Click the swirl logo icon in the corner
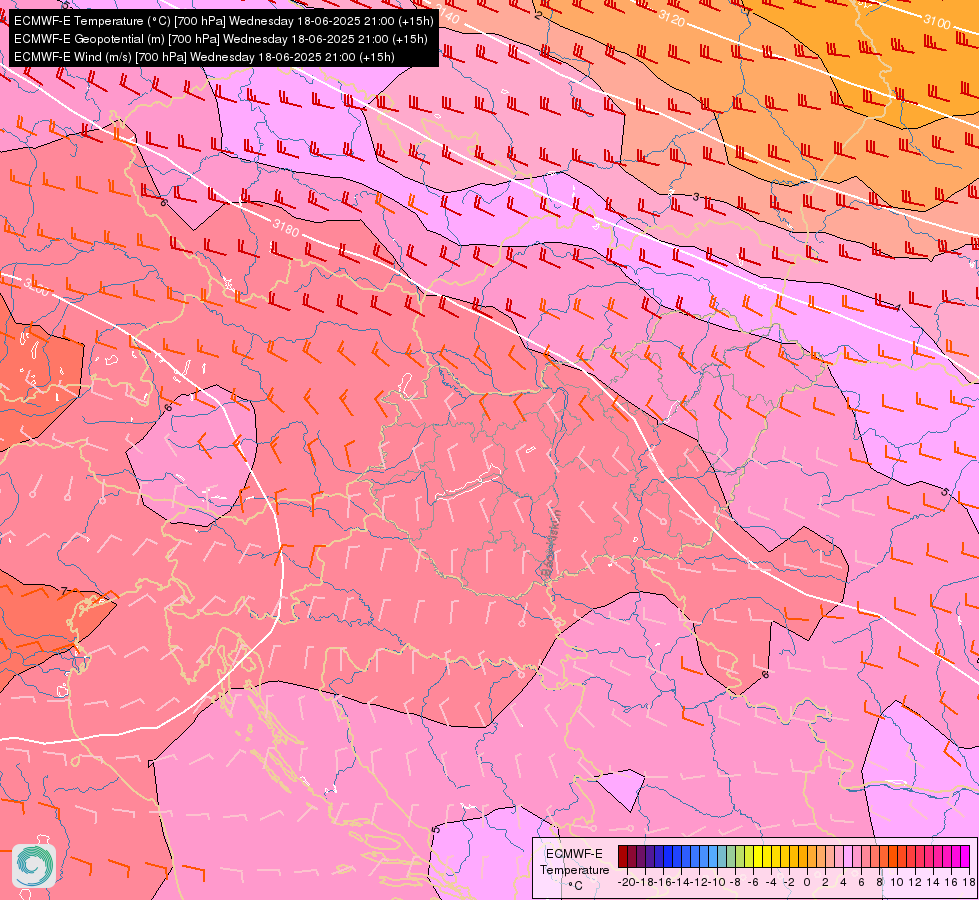 tap(34, 866)
